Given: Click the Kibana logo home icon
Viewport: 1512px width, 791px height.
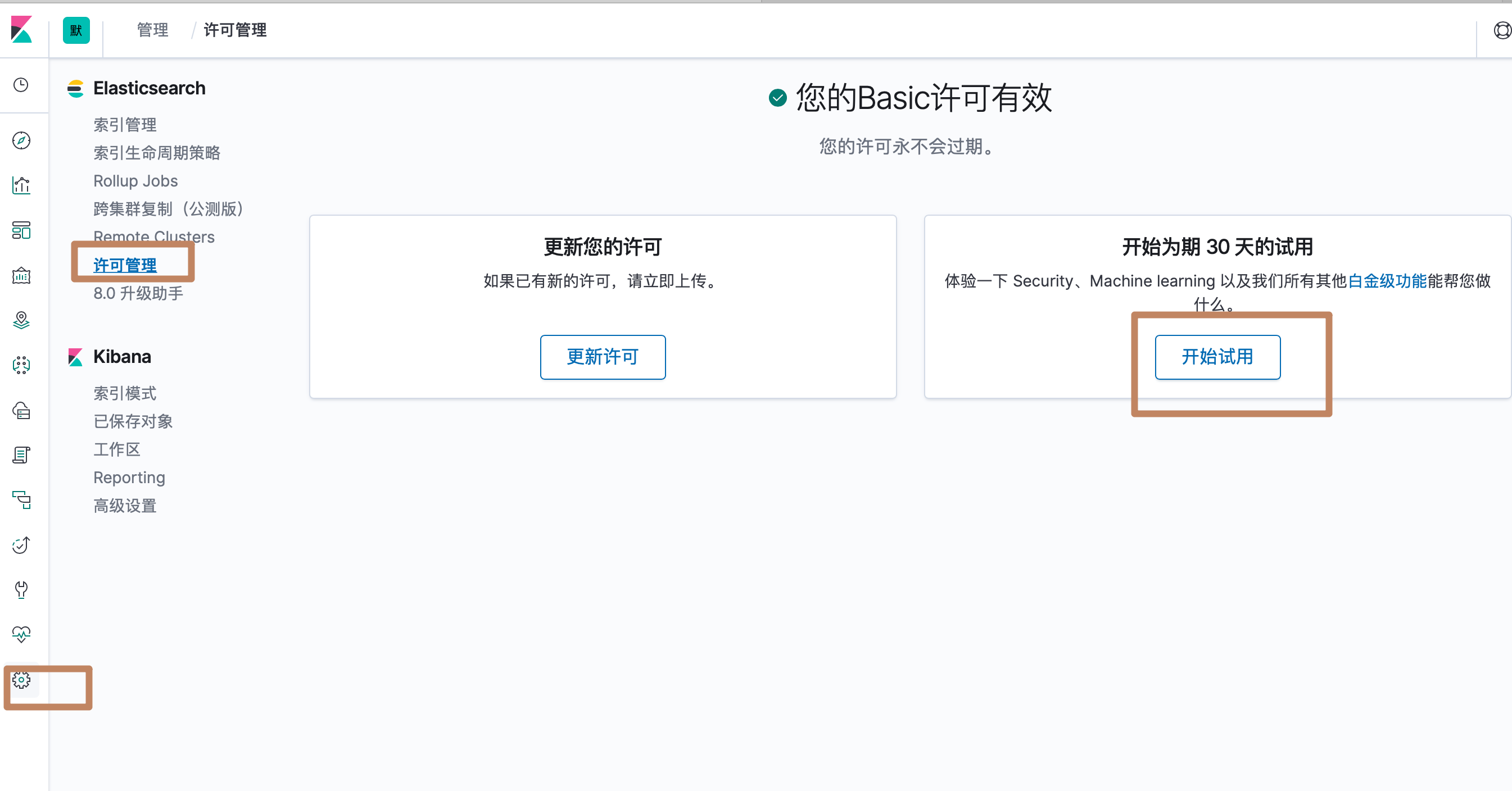Looking at the screenshot, I should (22, 29).
